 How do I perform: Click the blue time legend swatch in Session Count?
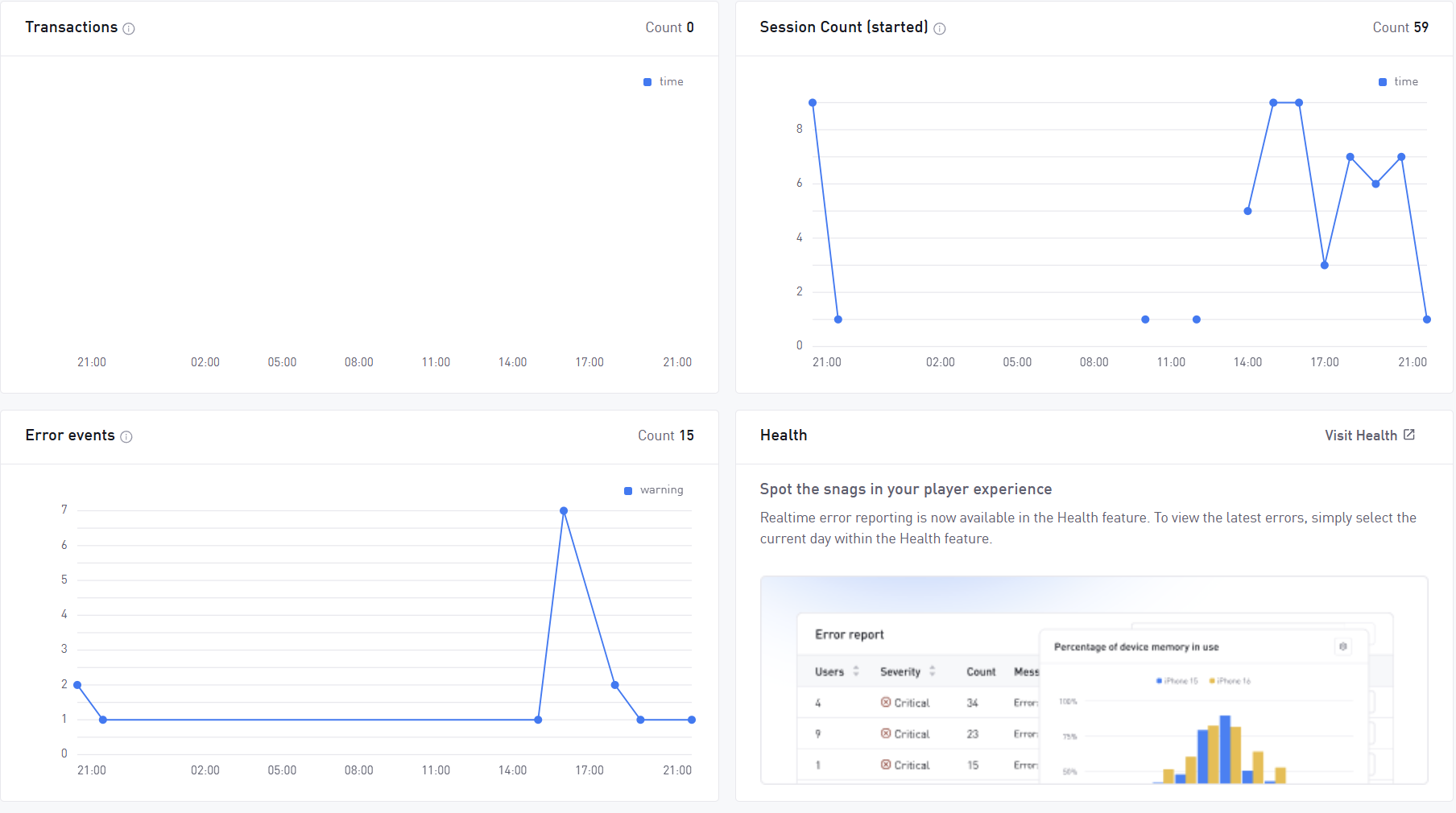pyautogui.click(x=1383, y=82)
